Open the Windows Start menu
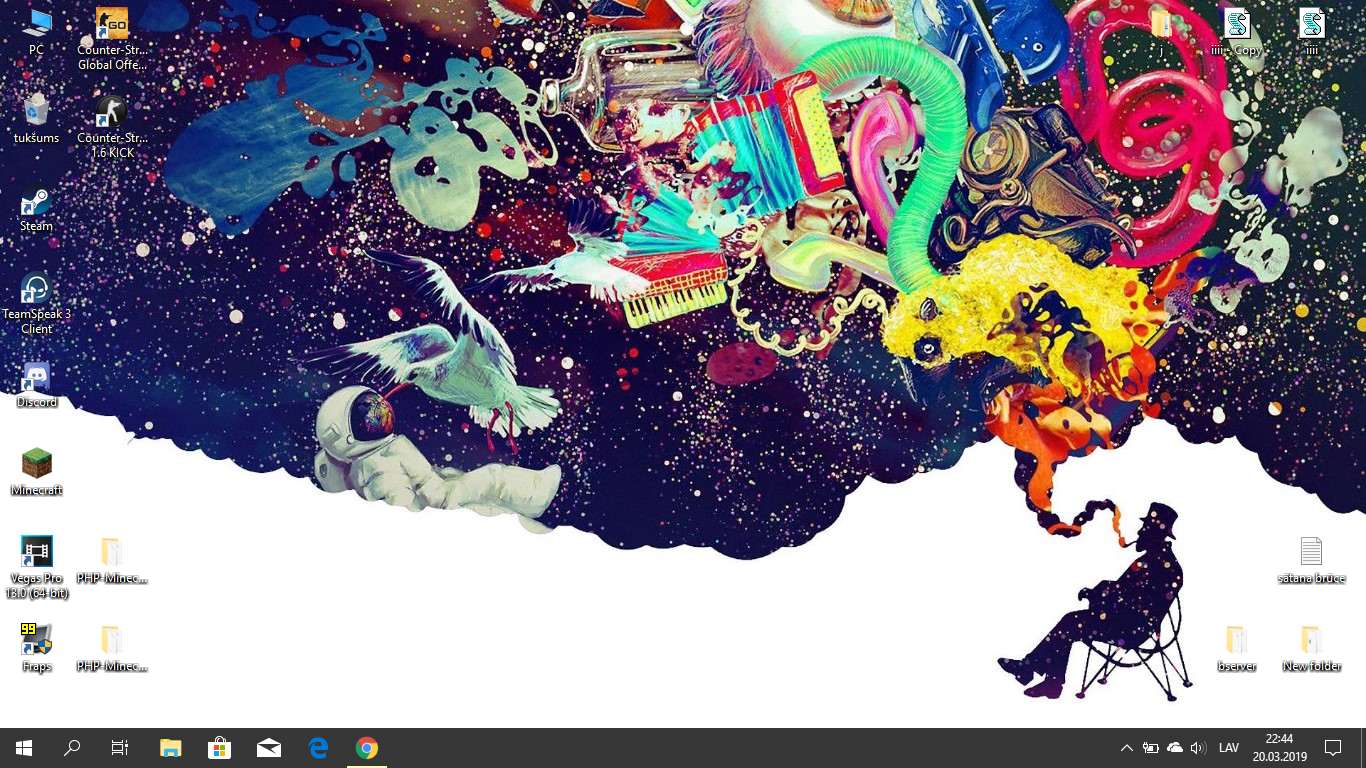1366x768 pixels. click(x=24, y=748)
